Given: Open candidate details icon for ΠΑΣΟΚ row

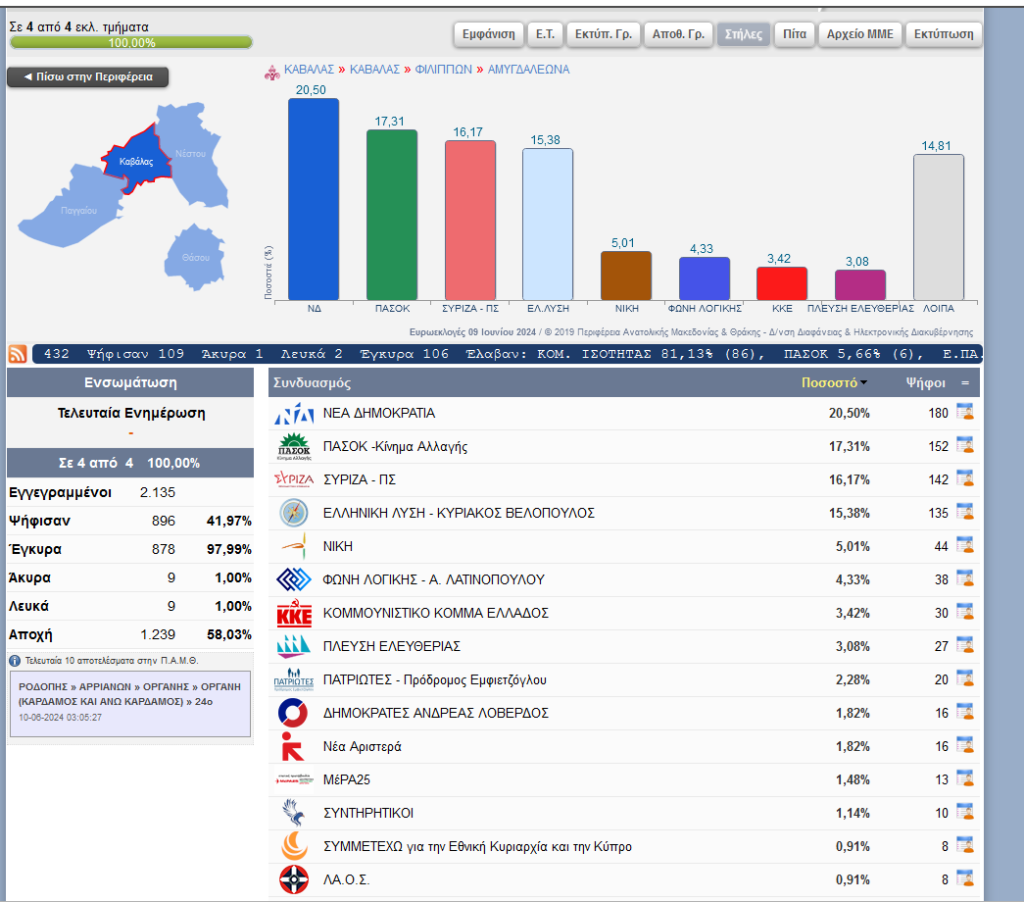Looking at the screenshot, I should pyautogui.click(x=965, y=446).
